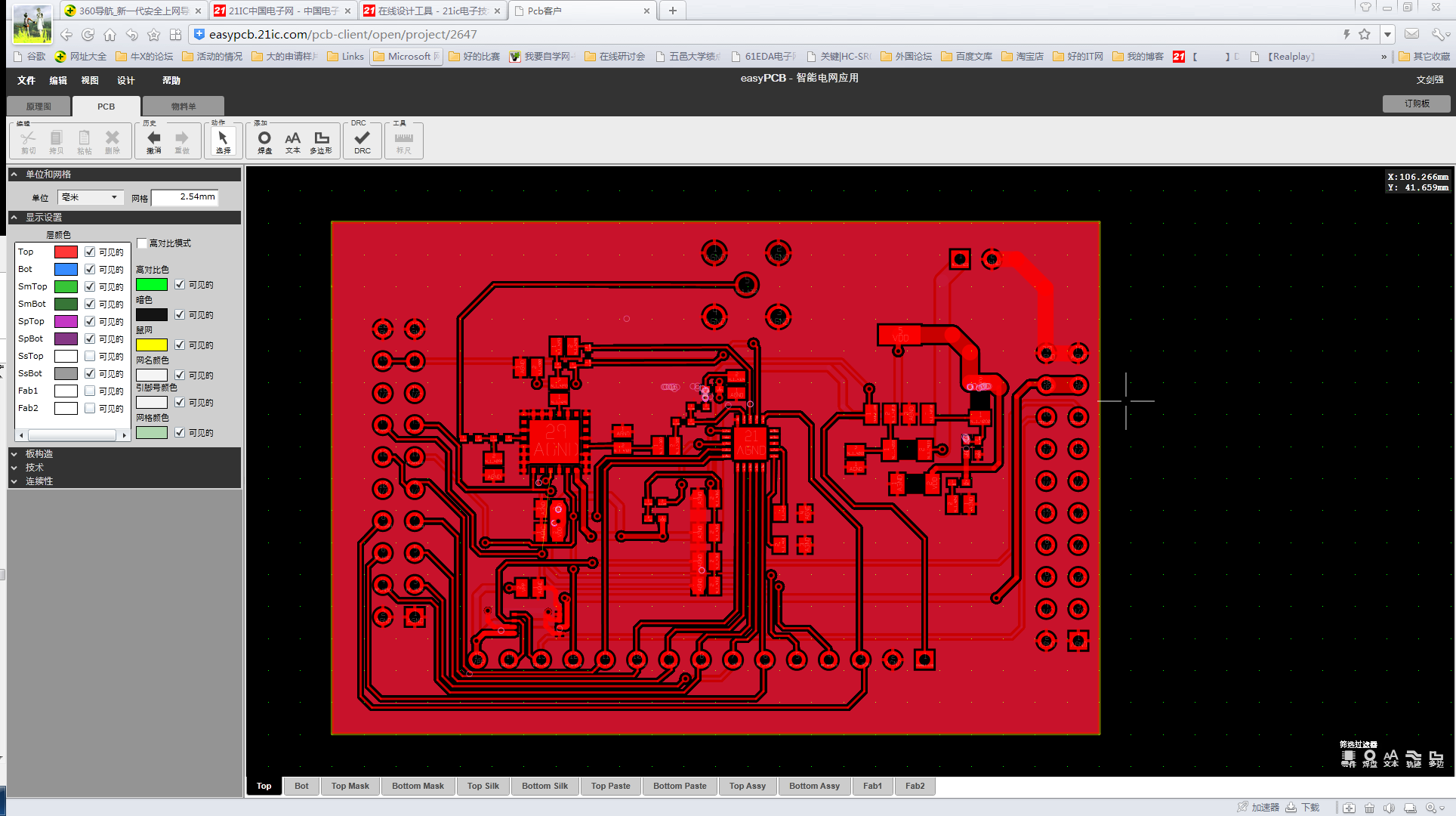This screenshot has width=1456, height=816.
Task: Select the Add Text (文本) tool
Action: coord(292,141)
